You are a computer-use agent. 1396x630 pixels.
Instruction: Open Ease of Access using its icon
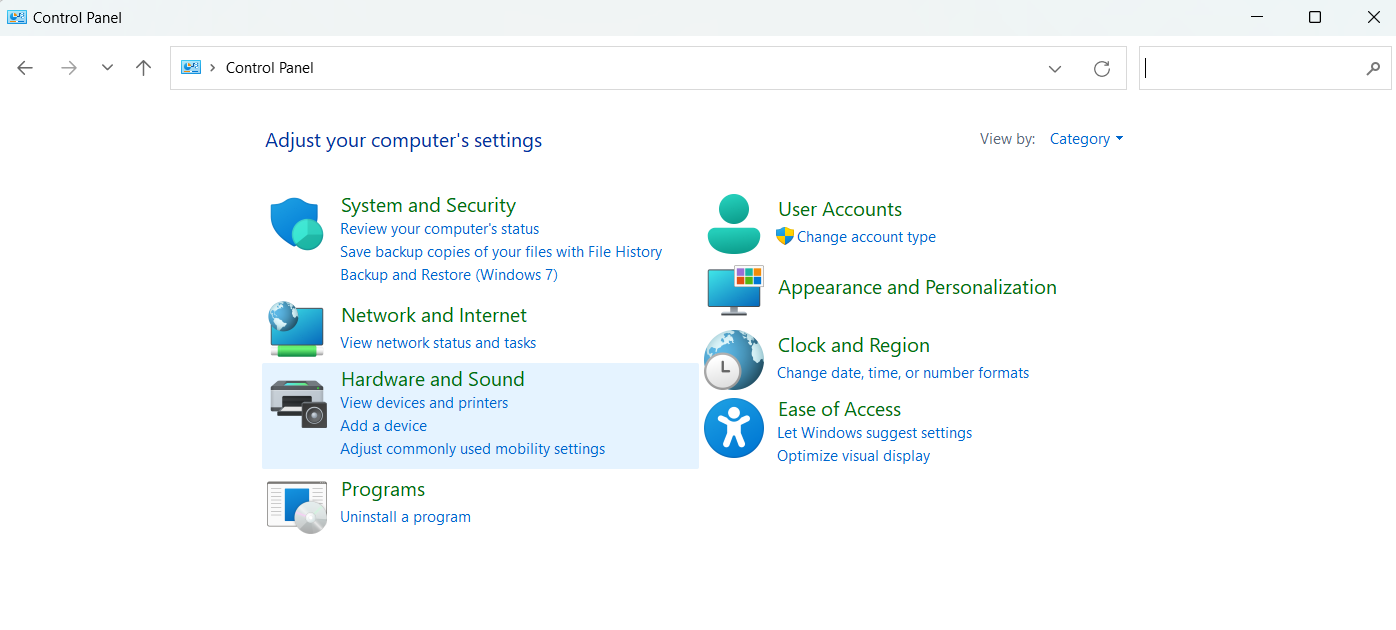(x=733, y=428)
